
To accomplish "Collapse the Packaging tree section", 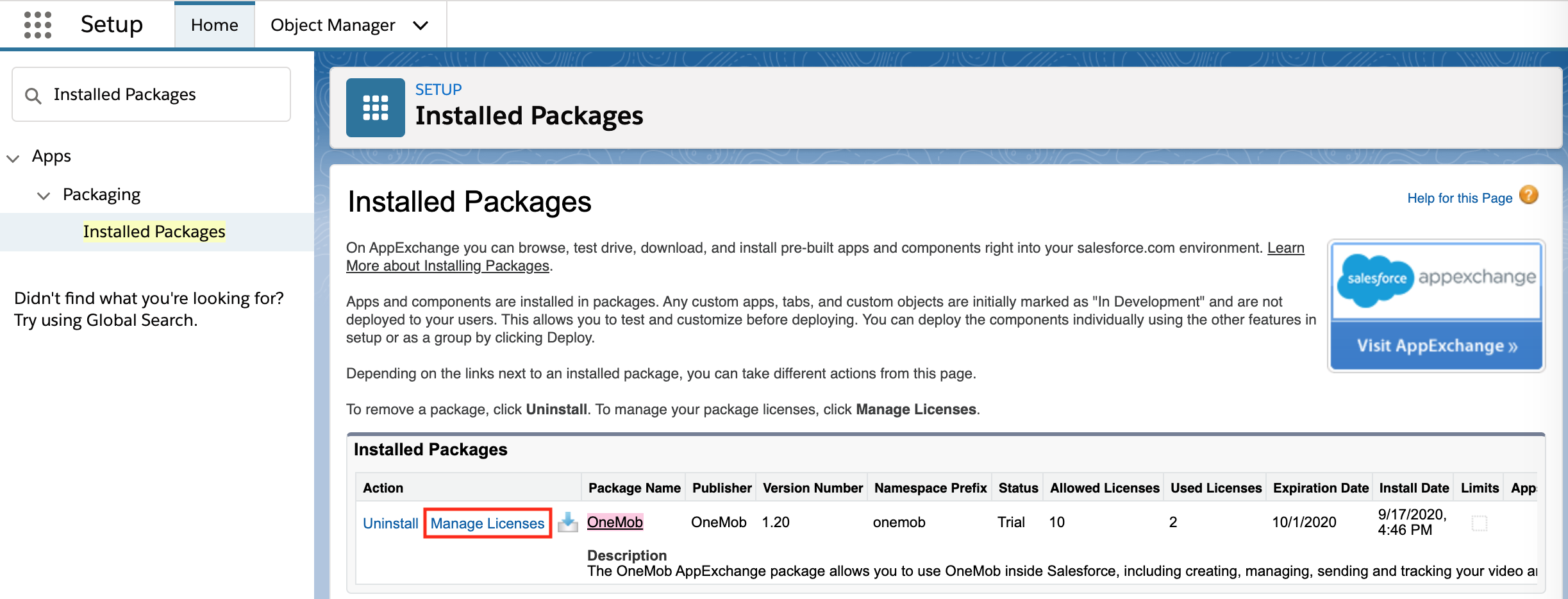I will pos(44,196).
